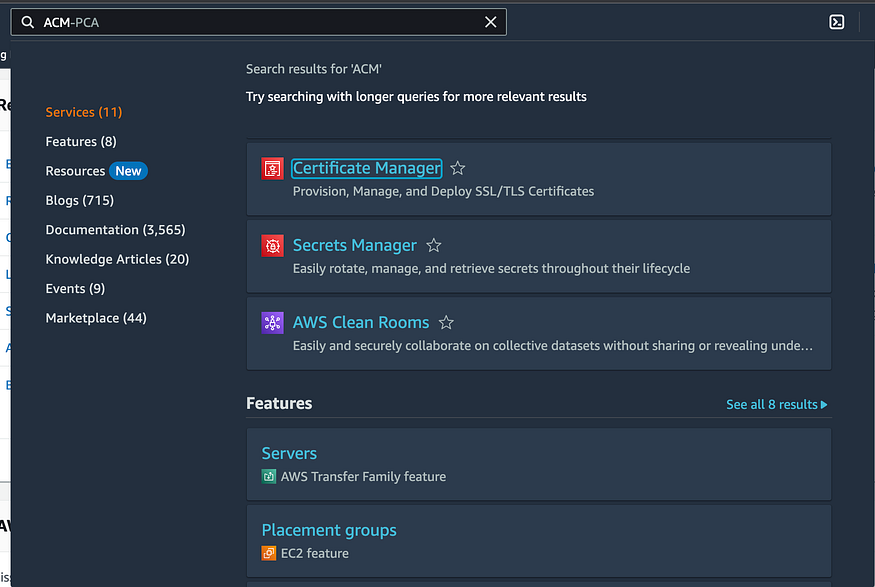Click the EC2 feature icon
The width and height of the screenshot is (875, 587).
(269, 553)
